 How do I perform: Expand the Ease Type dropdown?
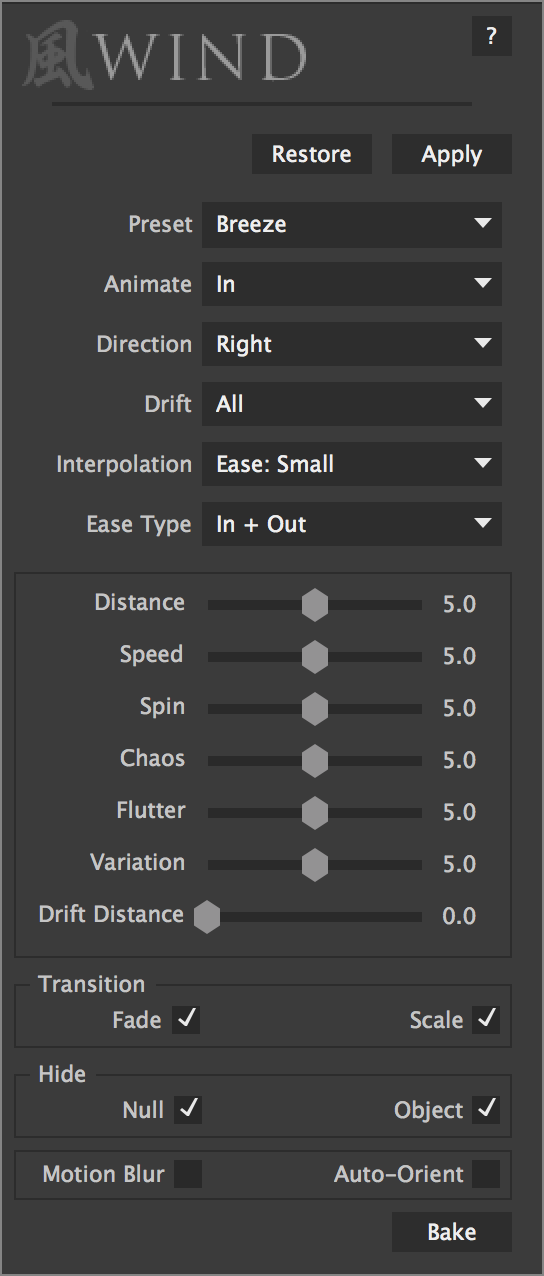pyautogui.click(x=352, y=524)
